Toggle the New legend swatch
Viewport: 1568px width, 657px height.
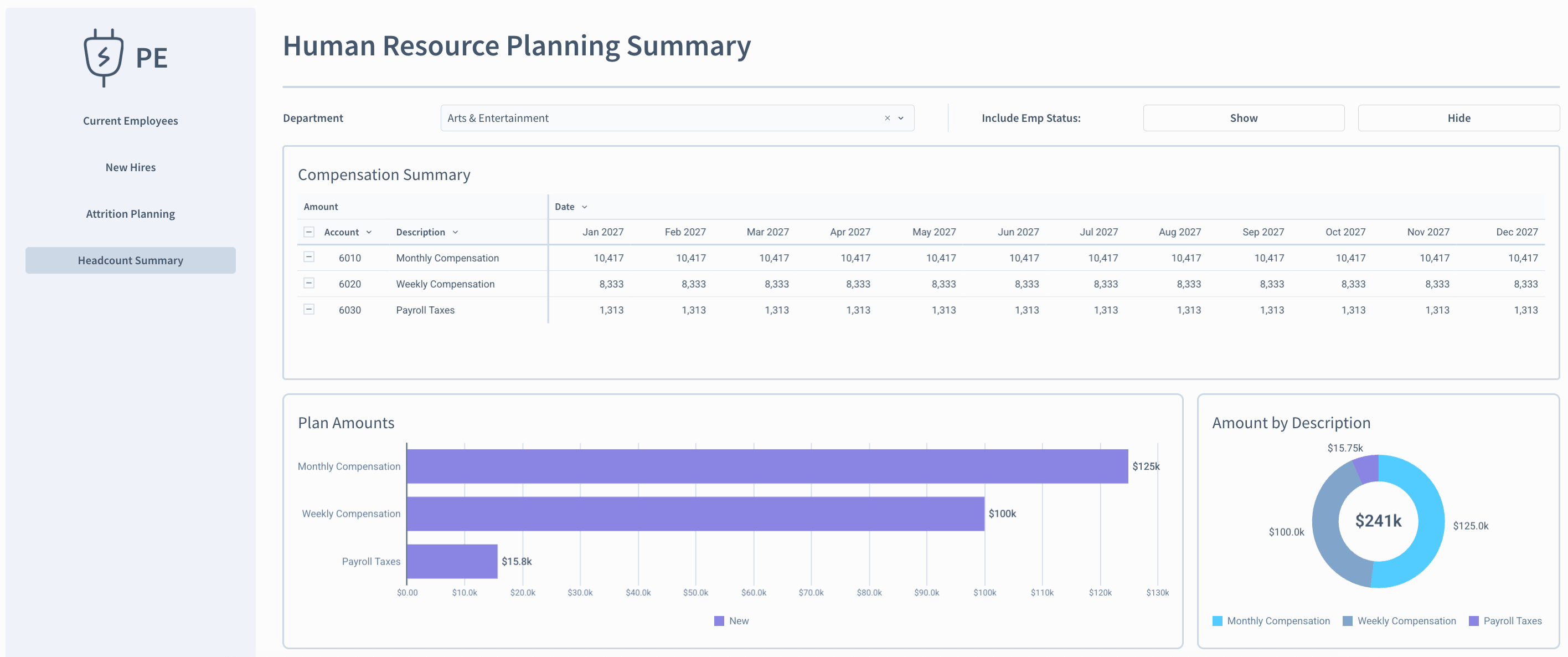pos(719,621)
